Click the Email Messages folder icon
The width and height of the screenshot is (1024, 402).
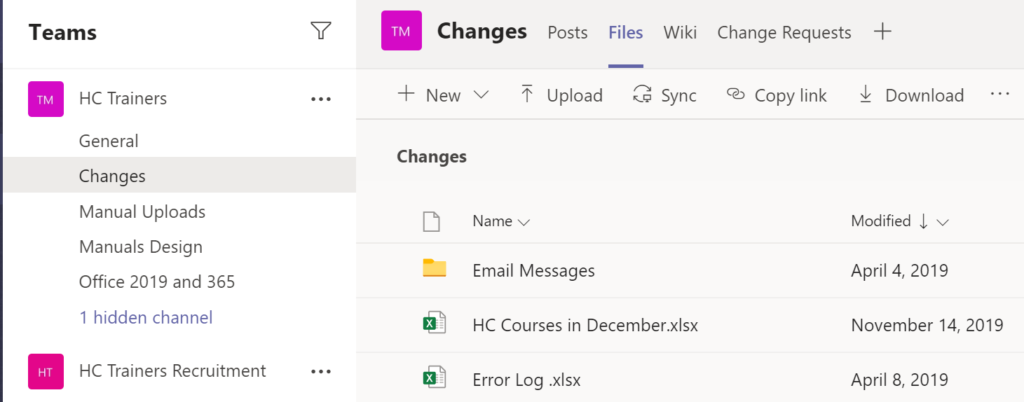point(433,270)
